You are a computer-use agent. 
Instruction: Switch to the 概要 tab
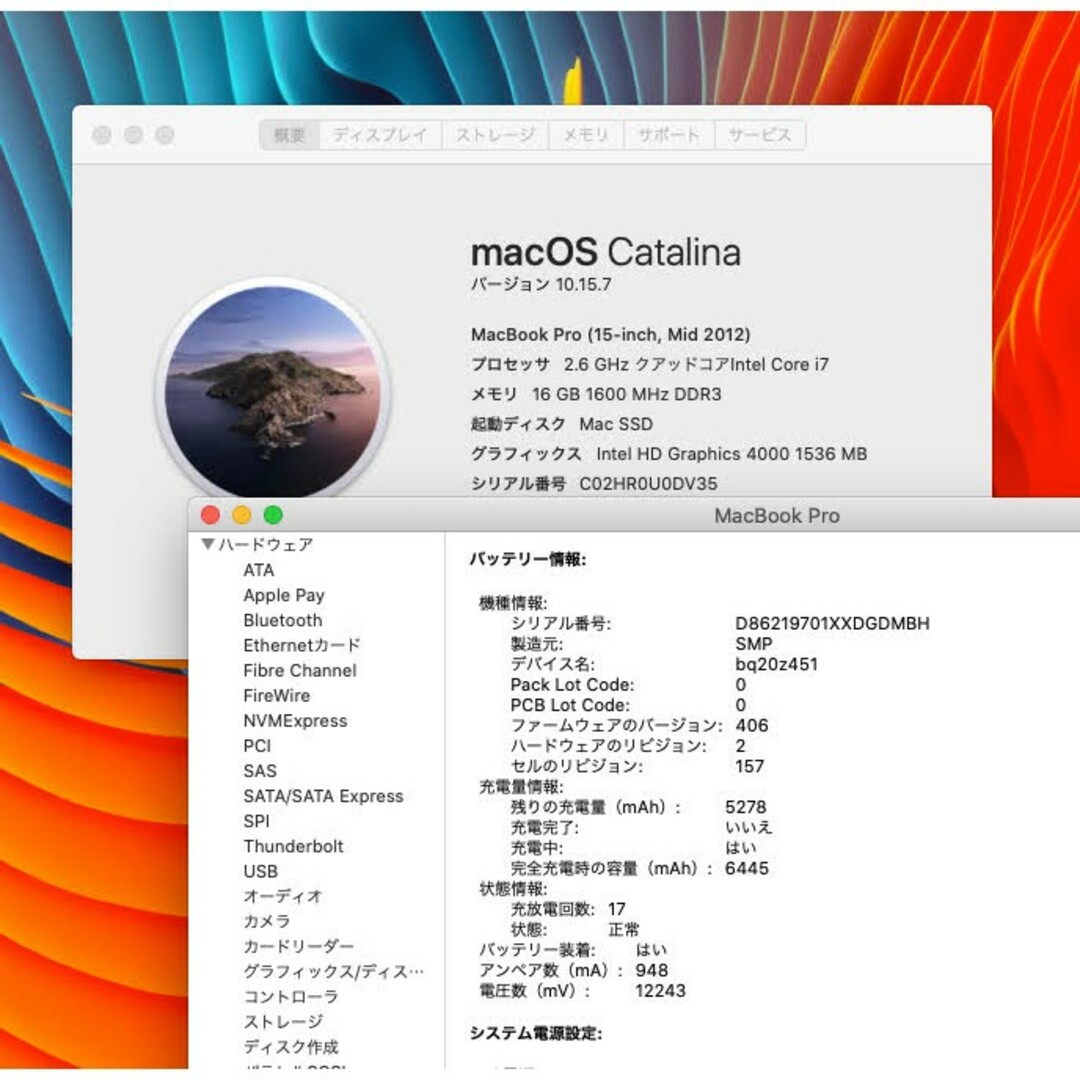click(x=290, y=135)
